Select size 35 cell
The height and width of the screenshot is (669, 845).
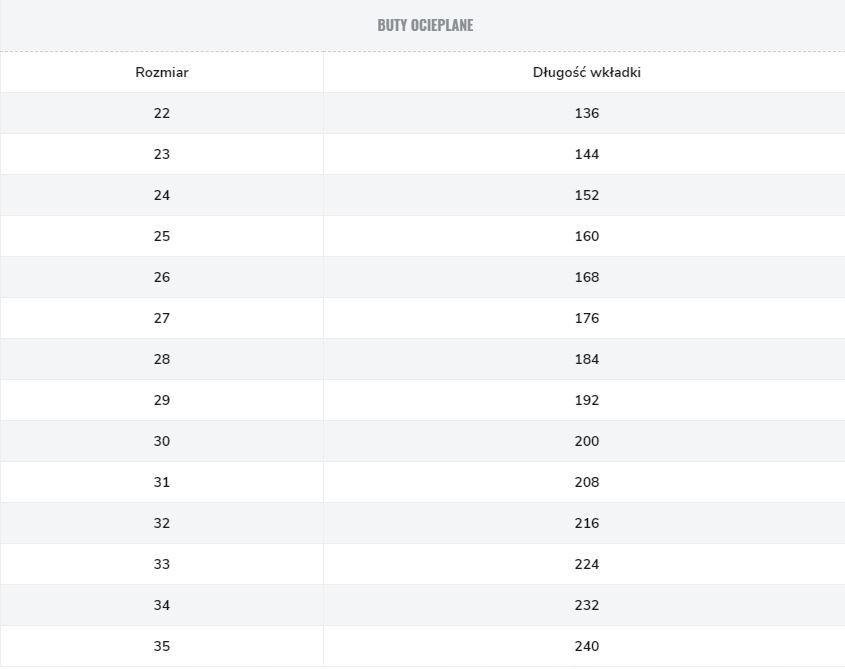(162, 646)
